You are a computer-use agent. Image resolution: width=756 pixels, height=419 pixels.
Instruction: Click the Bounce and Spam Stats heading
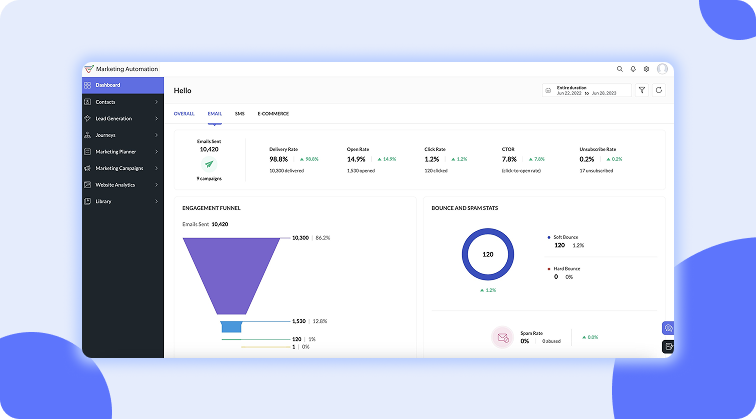coord(465,208)
